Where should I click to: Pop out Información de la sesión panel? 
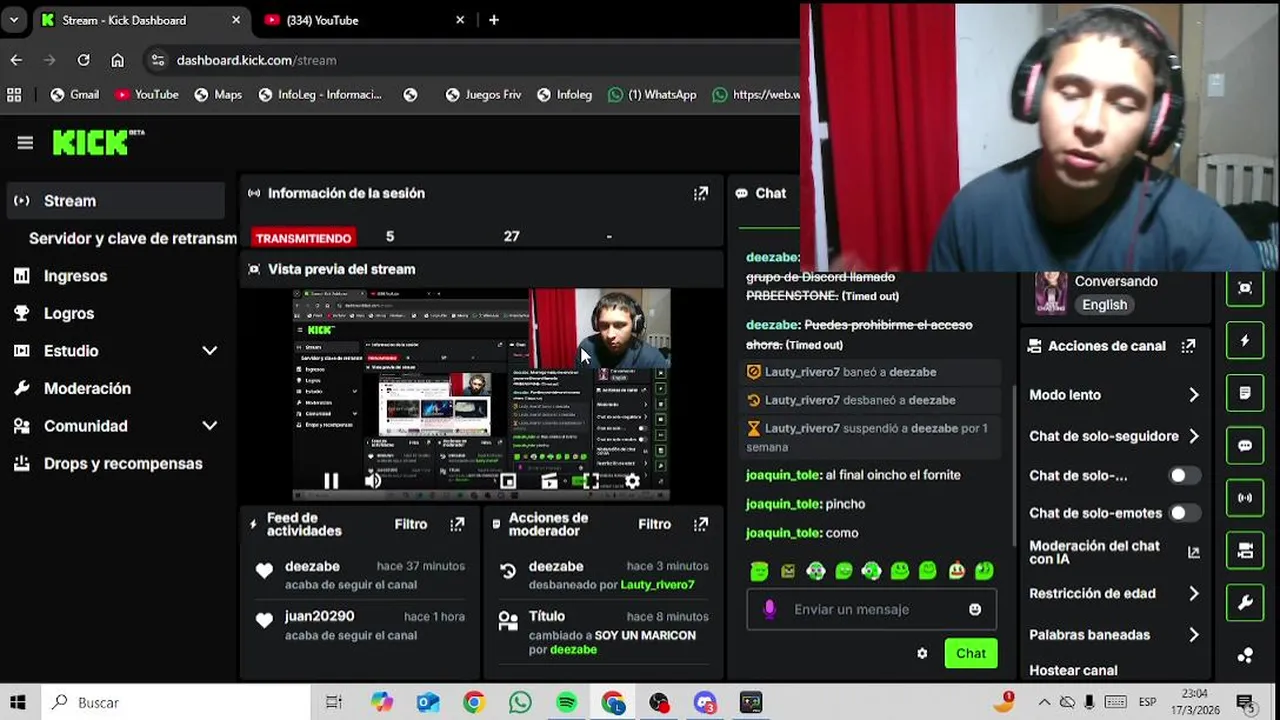[701, 193]
